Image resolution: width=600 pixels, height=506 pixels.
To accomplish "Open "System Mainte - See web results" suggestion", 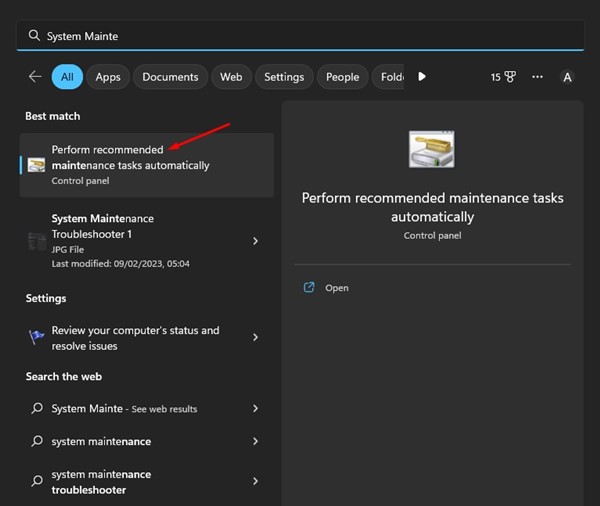I will click(147, 408).
